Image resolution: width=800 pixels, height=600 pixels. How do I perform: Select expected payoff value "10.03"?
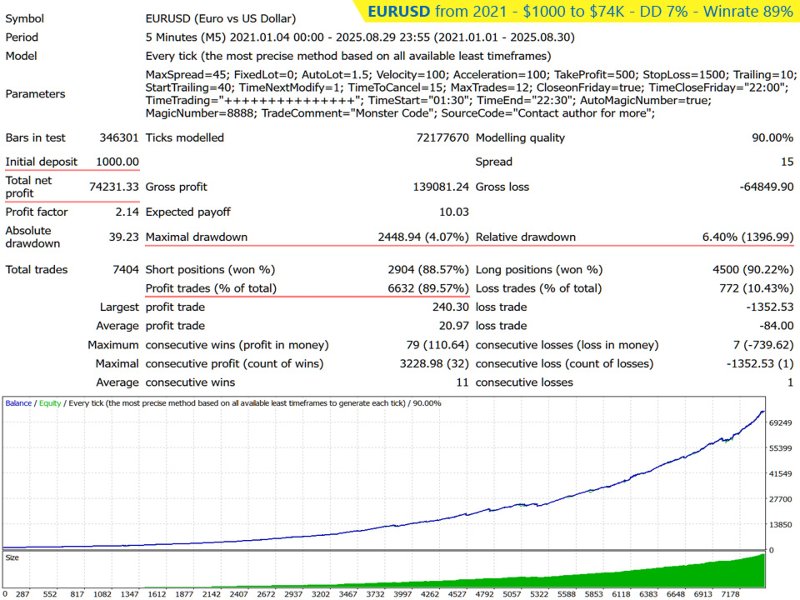[x=454, y=212]
